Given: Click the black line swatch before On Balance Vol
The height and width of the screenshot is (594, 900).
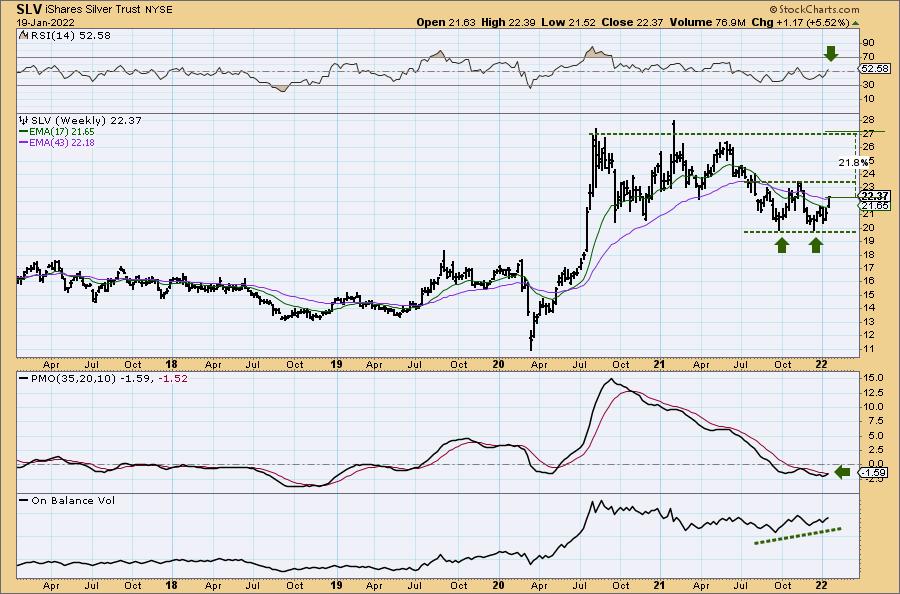Looking at the screenshot, I should tap(24, 500).
